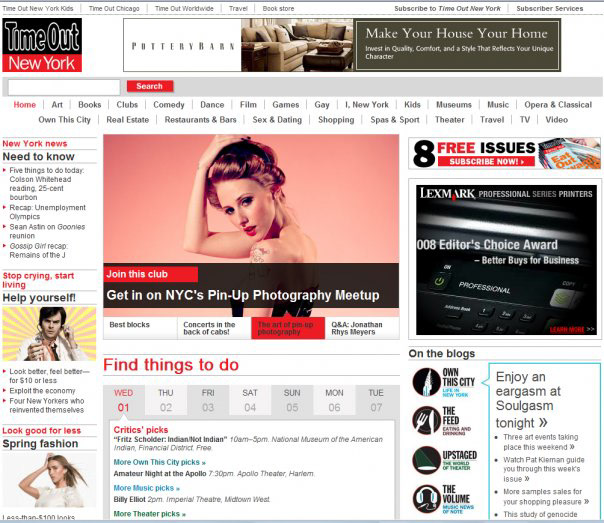
Task: Click the search input field
Action: (x=64, y=87)
